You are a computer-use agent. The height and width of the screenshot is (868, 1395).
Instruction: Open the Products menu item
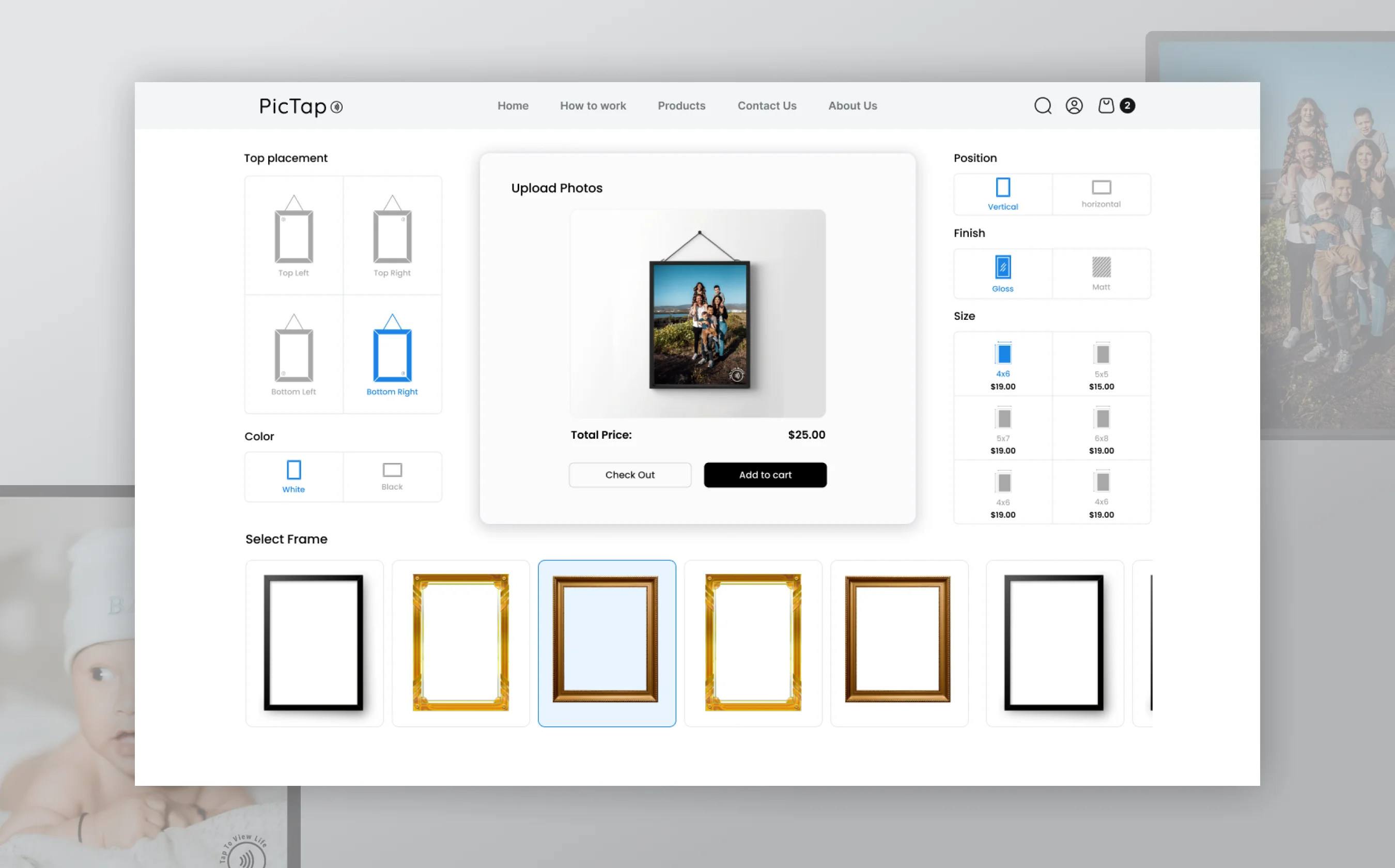pyautogui.click(x=681, y=105)
